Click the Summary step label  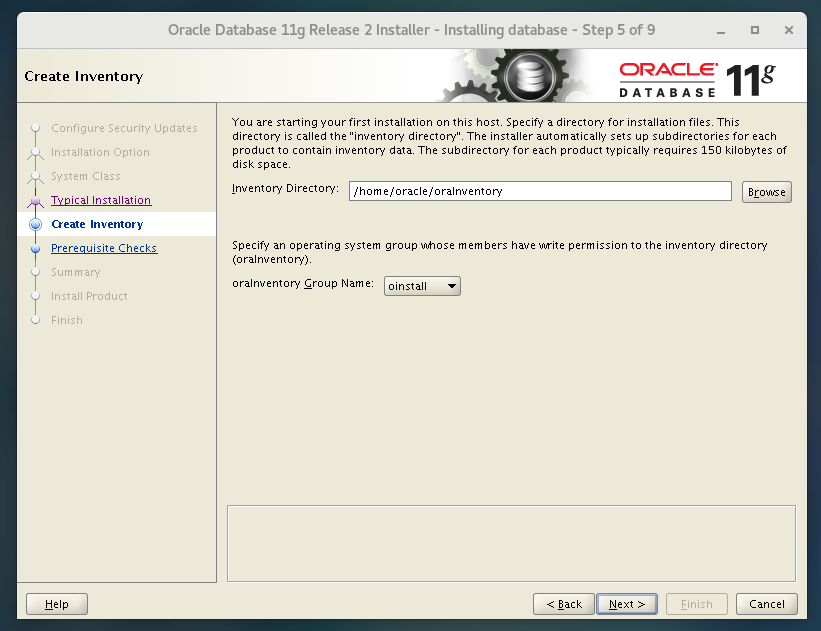(75, 272)
